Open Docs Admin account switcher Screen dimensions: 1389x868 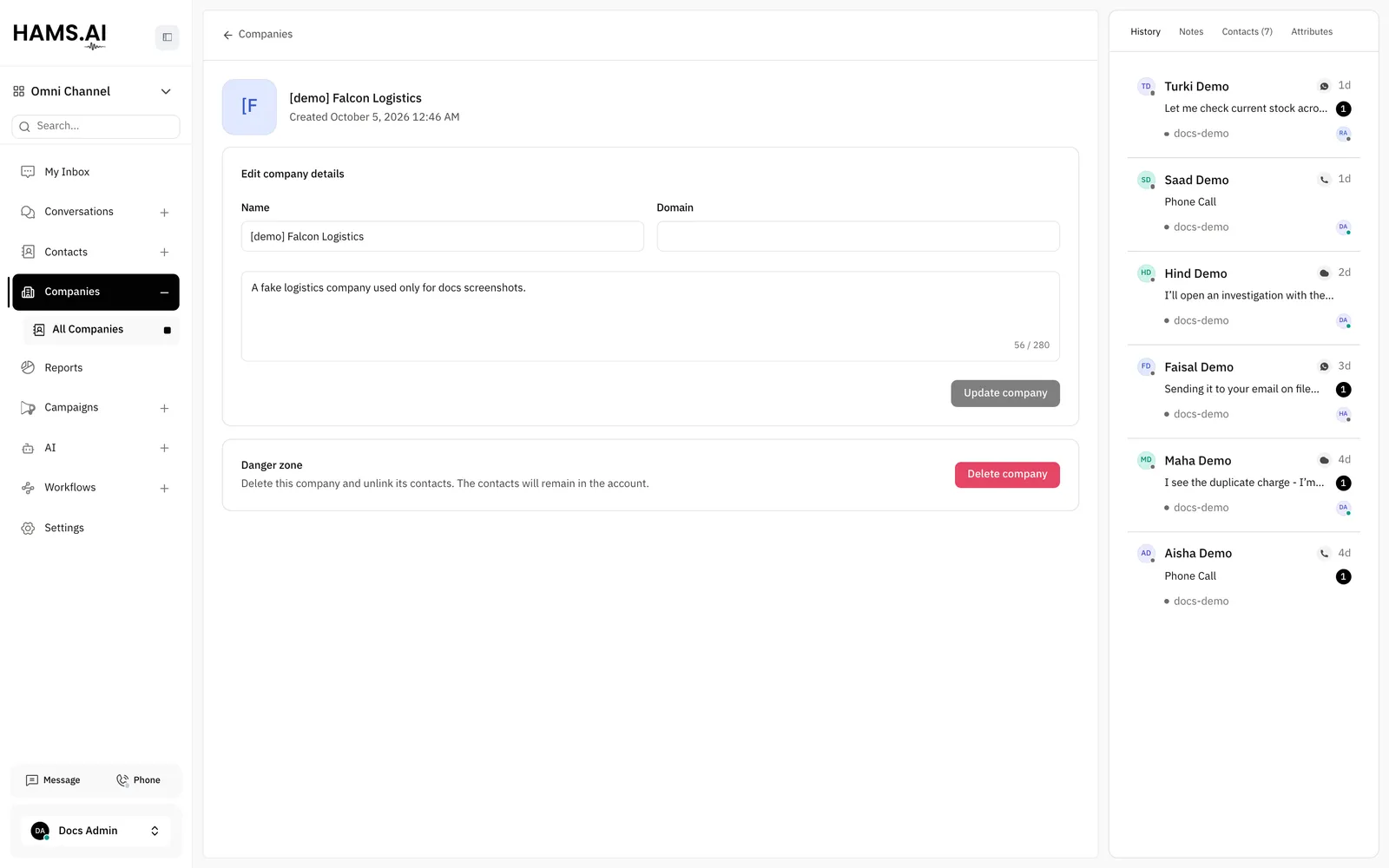click(x=95, y=831)
